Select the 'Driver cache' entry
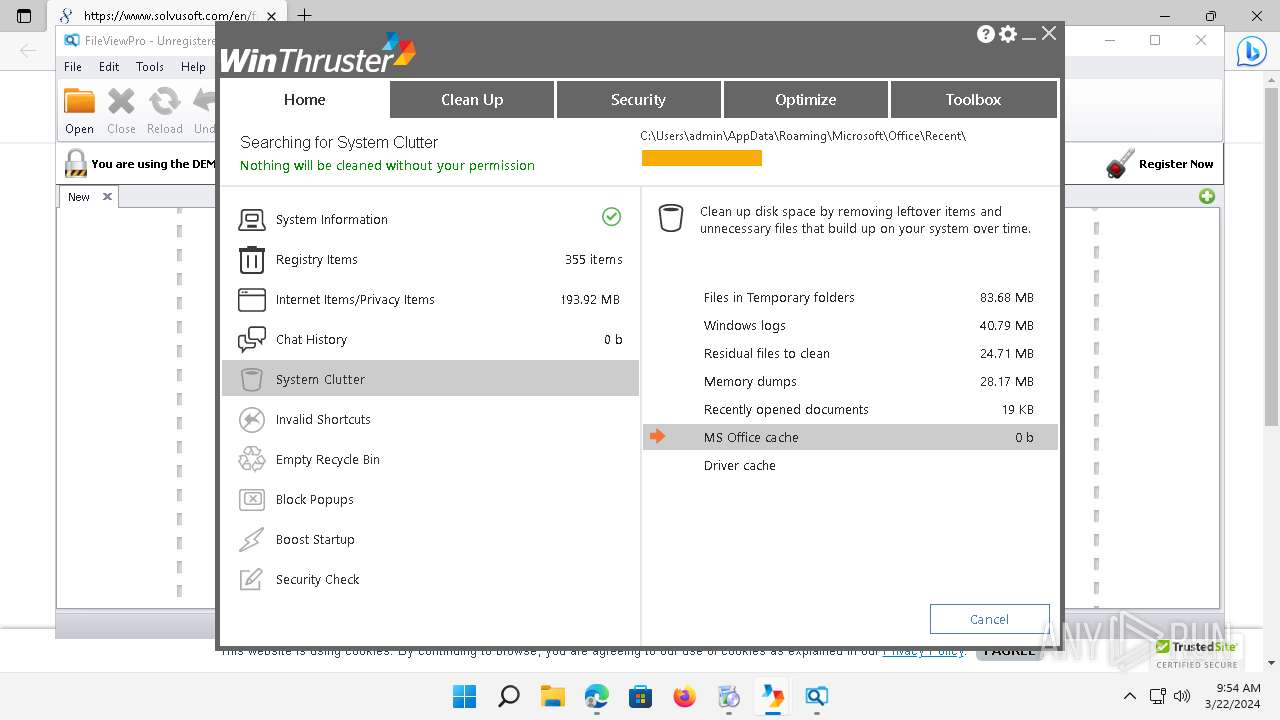 pyautogui.click(x=850, y=465)
